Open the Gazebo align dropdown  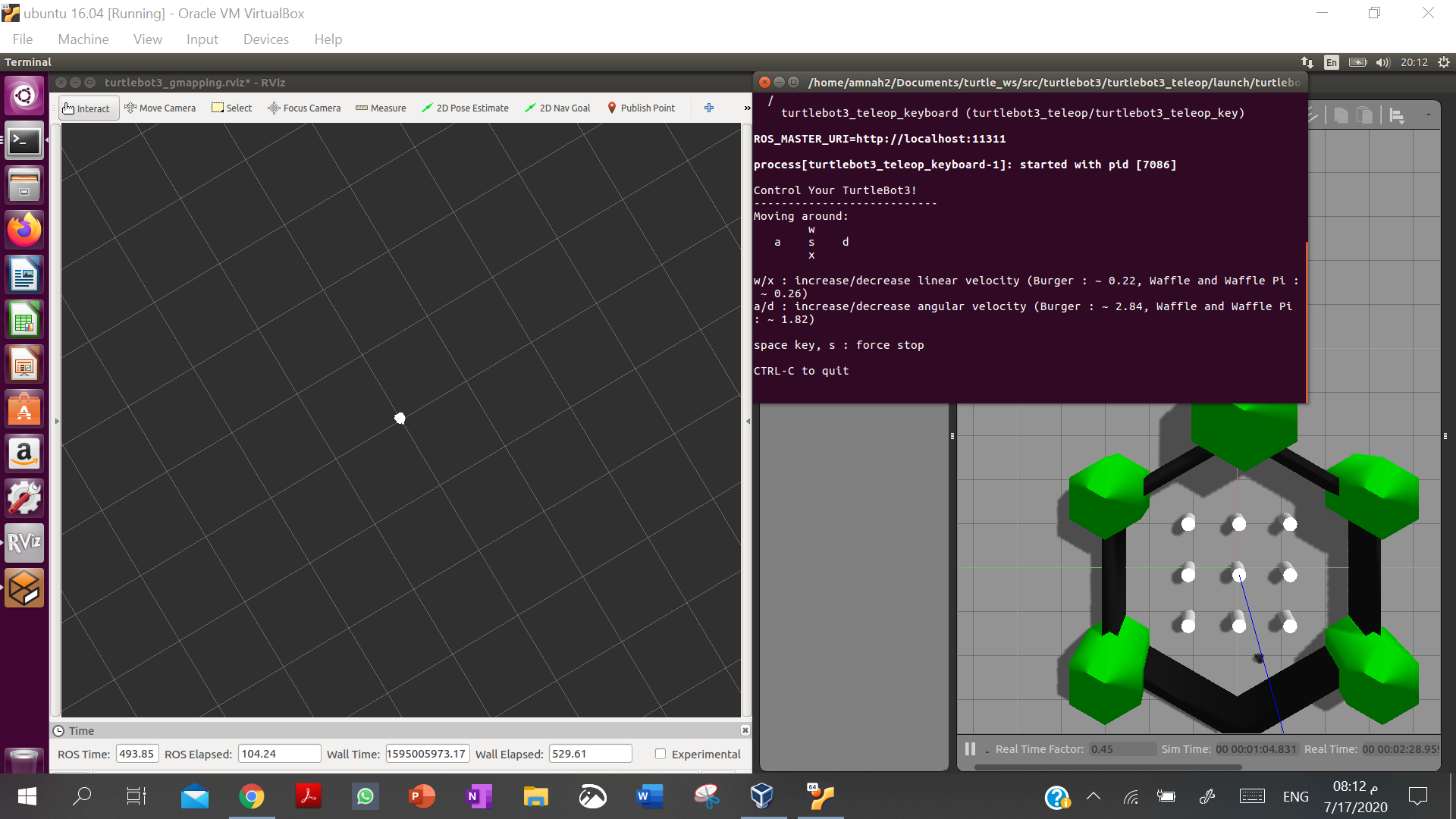pos(1397,116)
